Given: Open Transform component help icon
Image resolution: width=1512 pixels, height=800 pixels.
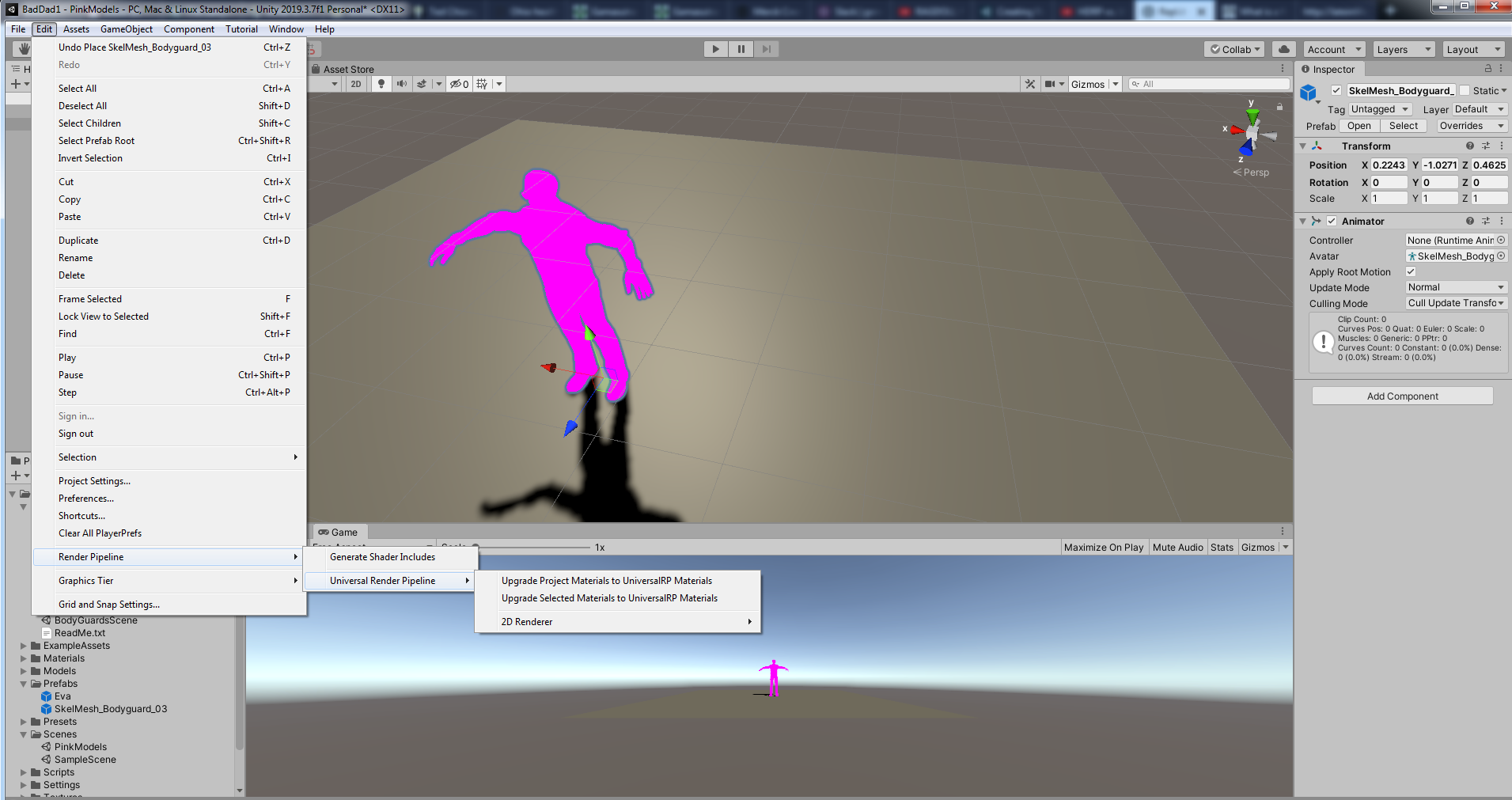Looking at the screenshot, I should point(1470,146).
